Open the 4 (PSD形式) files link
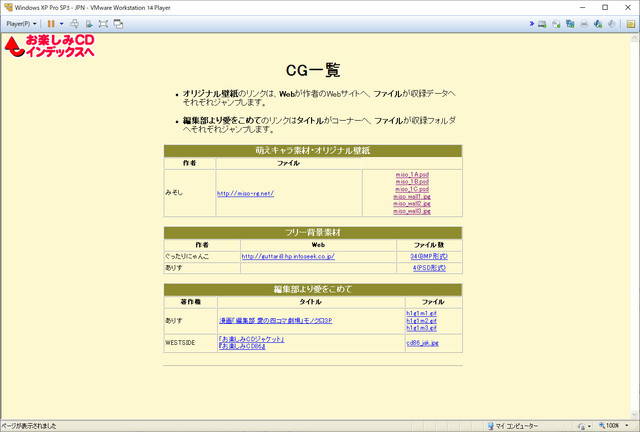This screenshot has width=640, height=432. click(x=429, y=268)
